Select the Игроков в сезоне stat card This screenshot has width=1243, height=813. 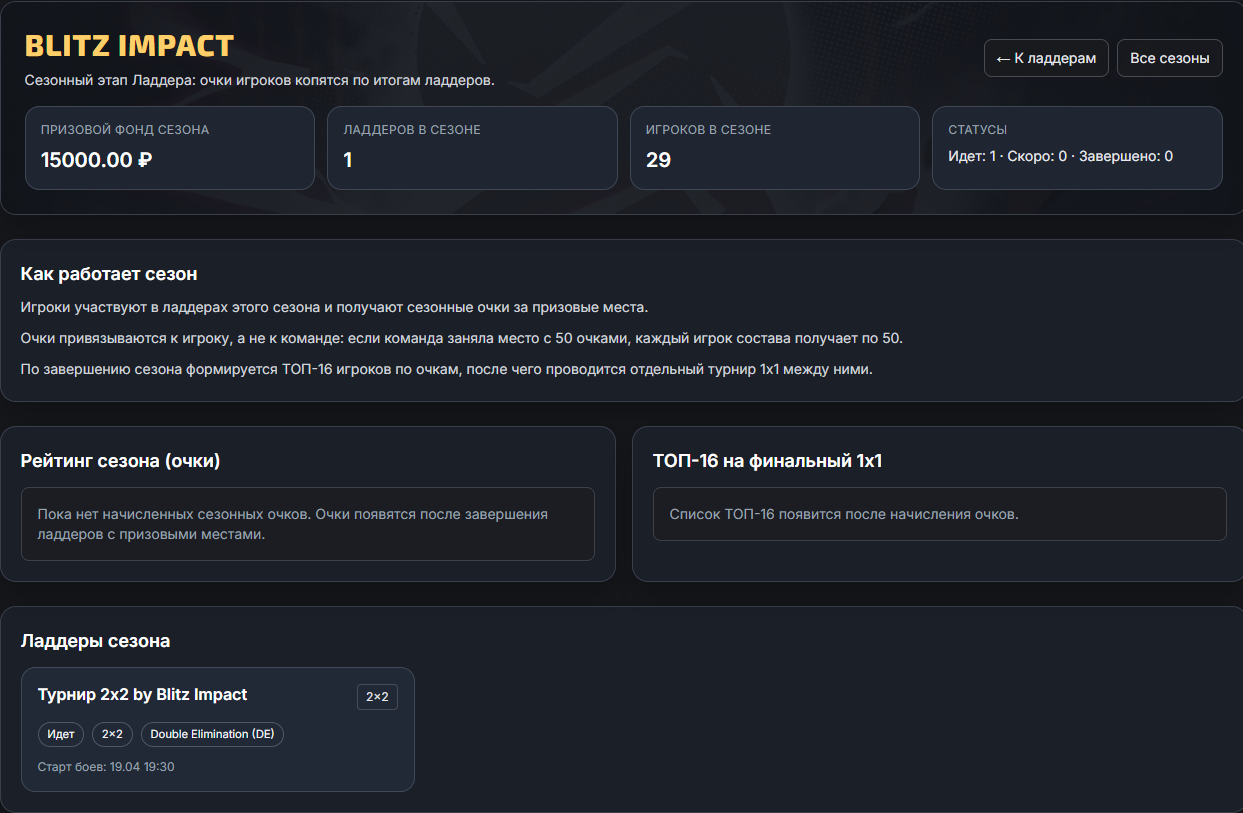click(x=774, y=148)
